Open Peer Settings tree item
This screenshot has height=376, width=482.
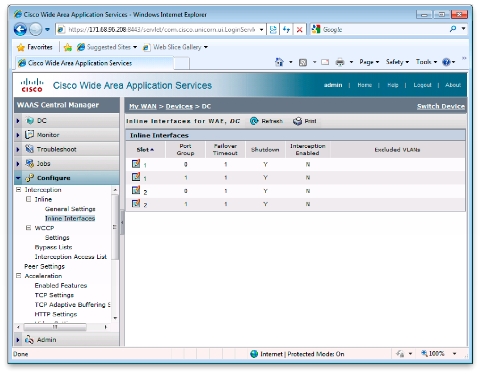(44, 267)
